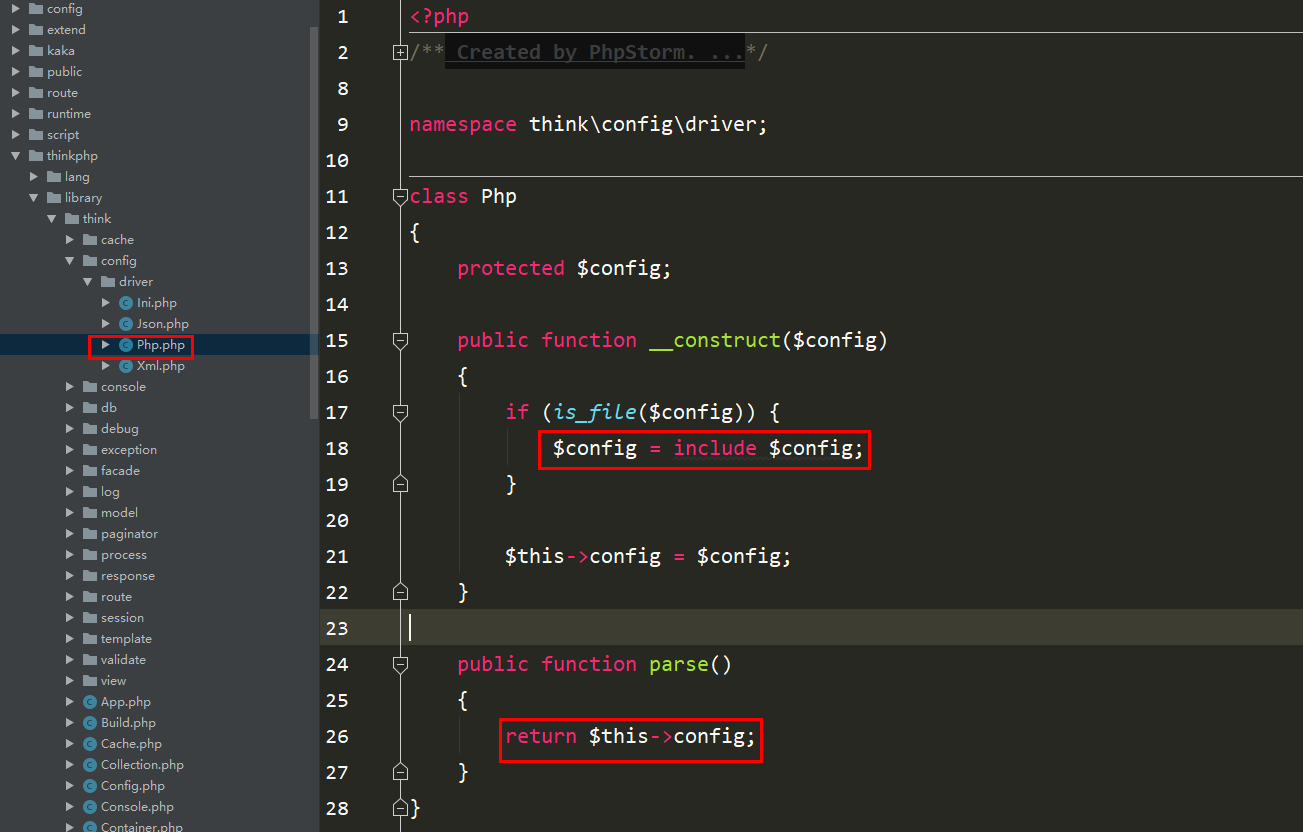Click the 'parse' method name
Image resolution: width=1303 pixels, height=832 pixels.
pyautogui.click(x=679, y=664)
